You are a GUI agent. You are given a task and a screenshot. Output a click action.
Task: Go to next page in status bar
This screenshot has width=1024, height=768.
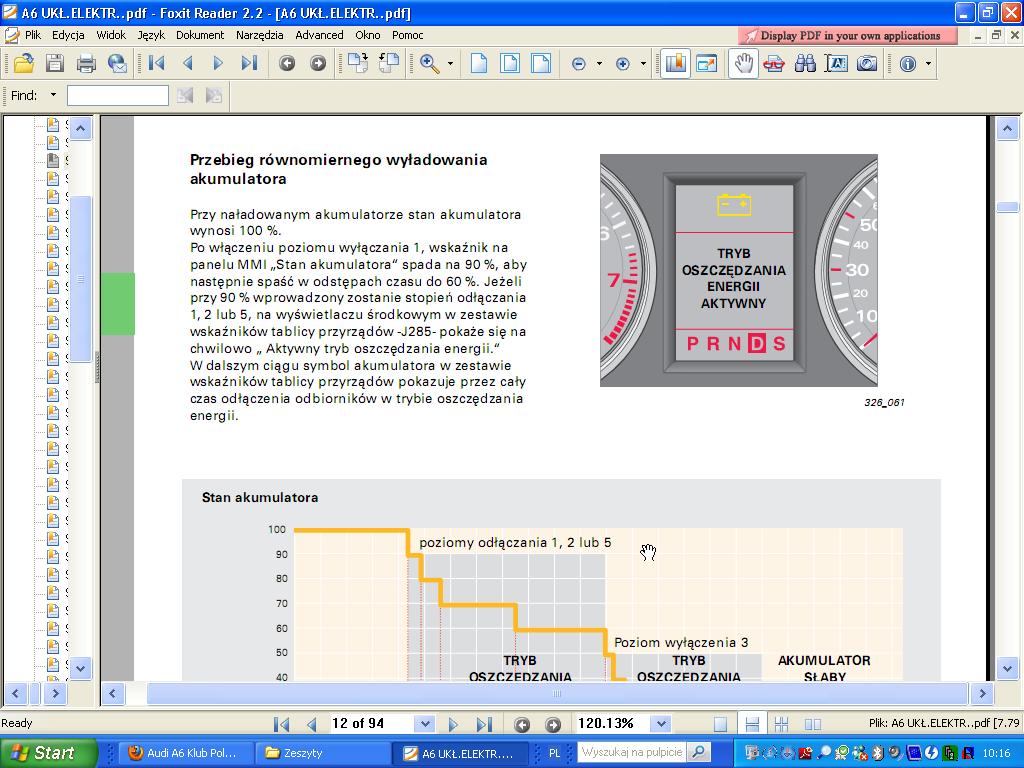point(453,724)
